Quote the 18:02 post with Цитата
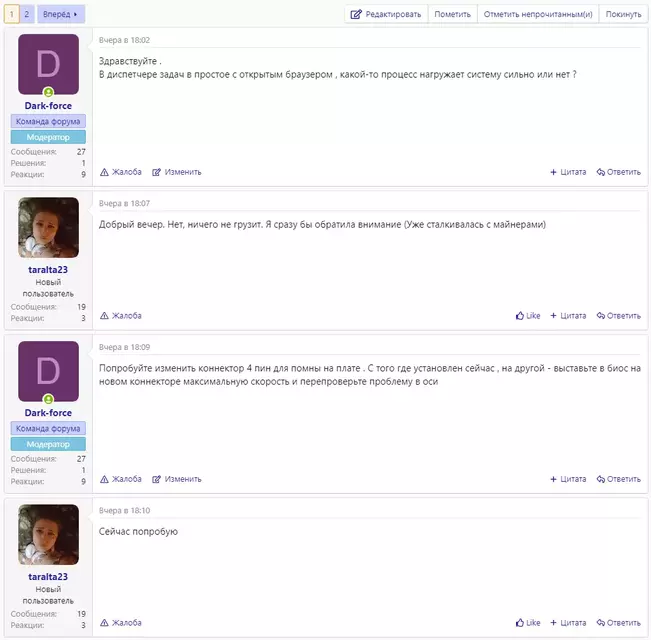 coord(568,172)
